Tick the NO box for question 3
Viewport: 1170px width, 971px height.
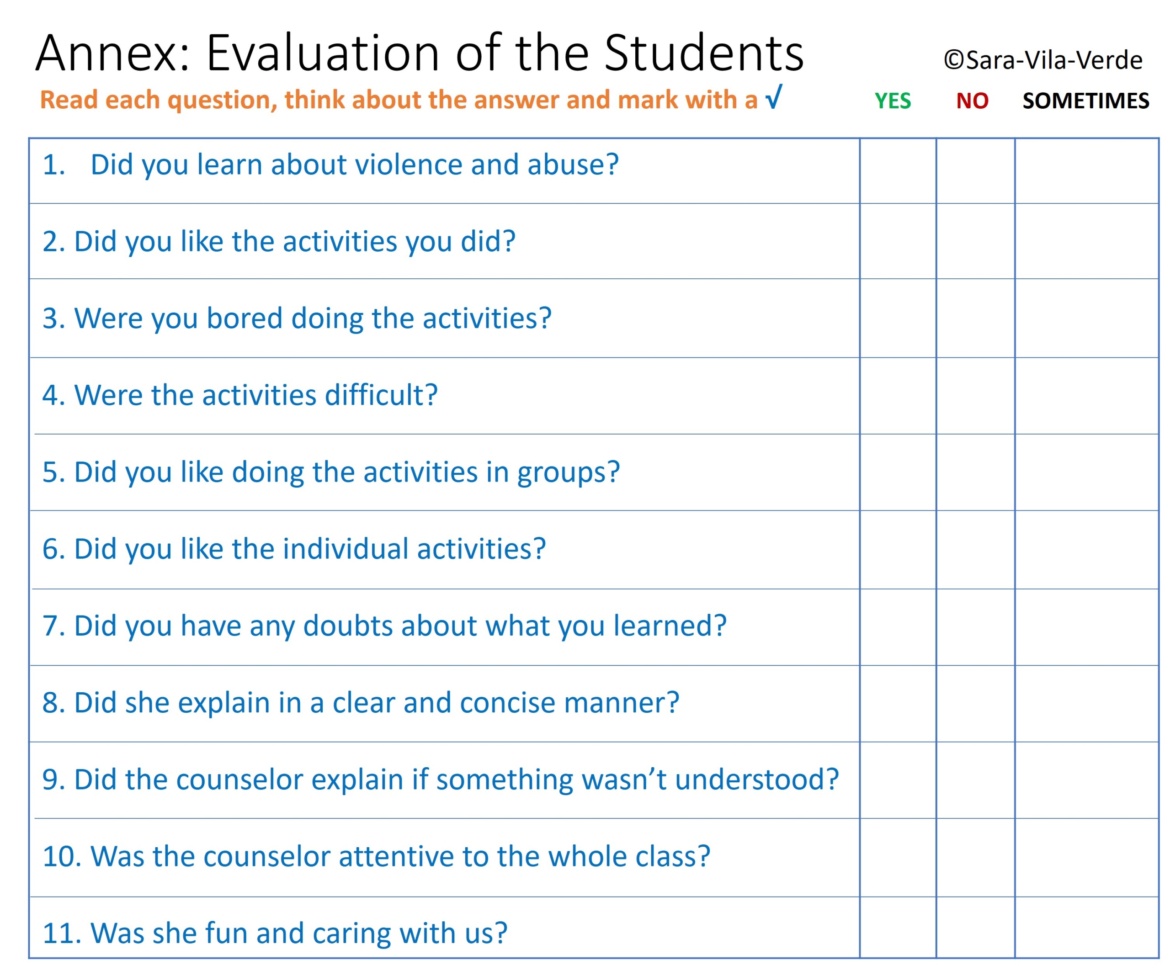[975, 318]
